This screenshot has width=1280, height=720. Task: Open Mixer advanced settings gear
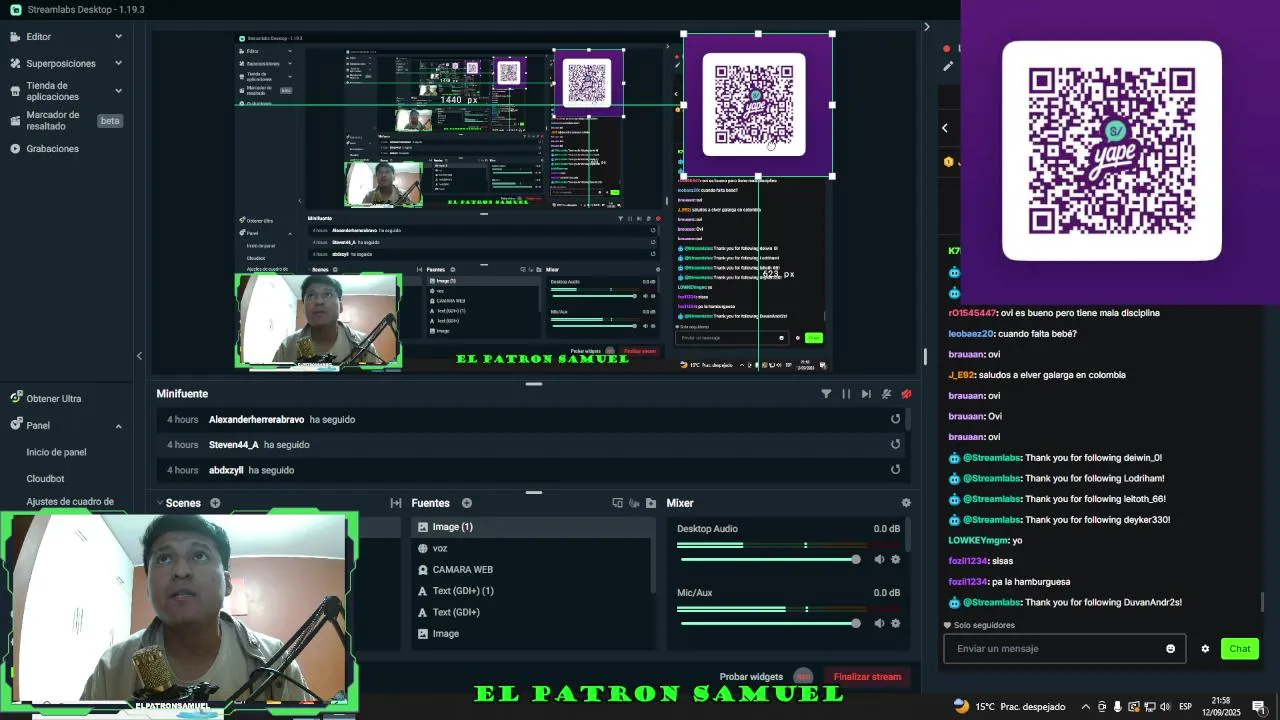pos(906,503)
